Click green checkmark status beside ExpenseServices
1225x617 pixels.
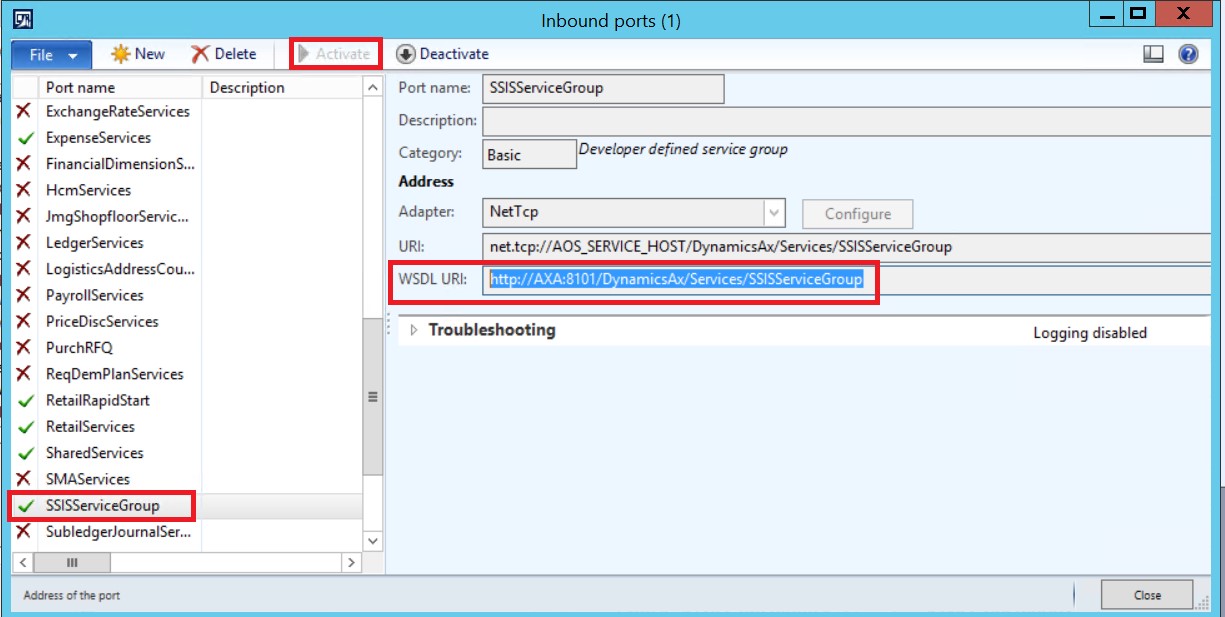pyautogui.click(x=24, y=138)
